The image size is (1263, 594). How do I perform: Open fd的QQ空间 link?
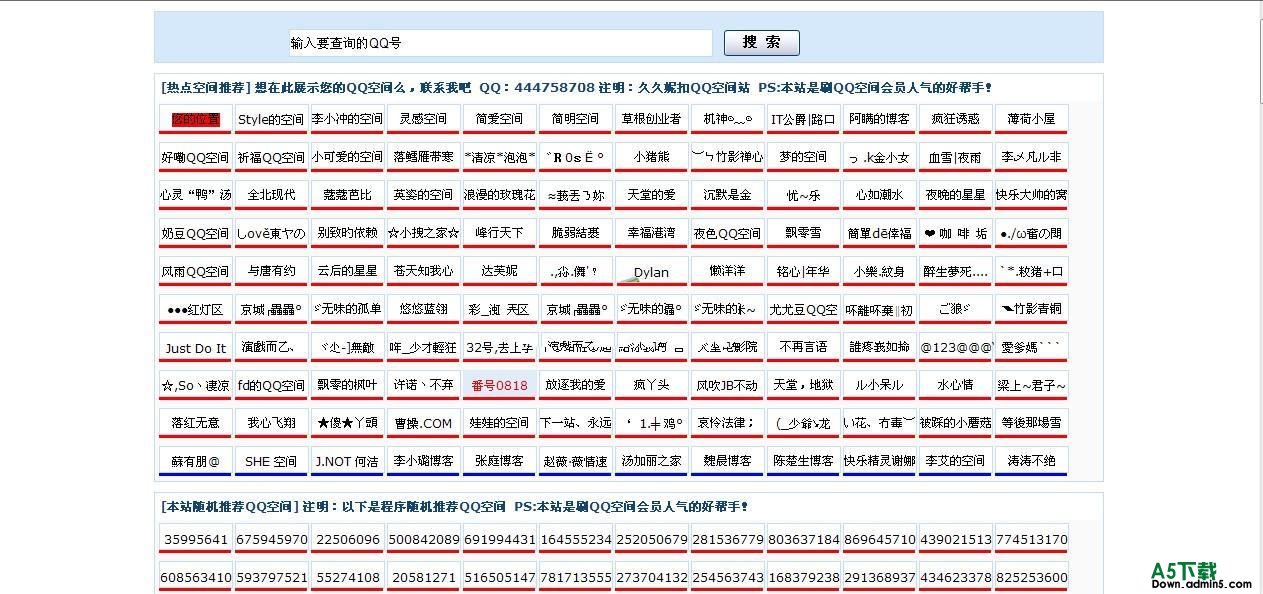(x=271, y=385)
